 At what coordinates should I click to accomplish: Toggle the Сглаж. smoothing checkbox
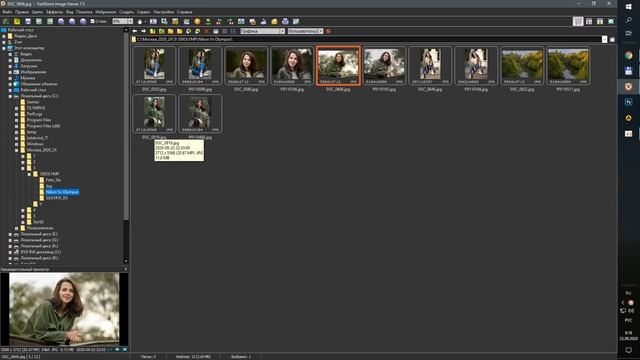92,21
